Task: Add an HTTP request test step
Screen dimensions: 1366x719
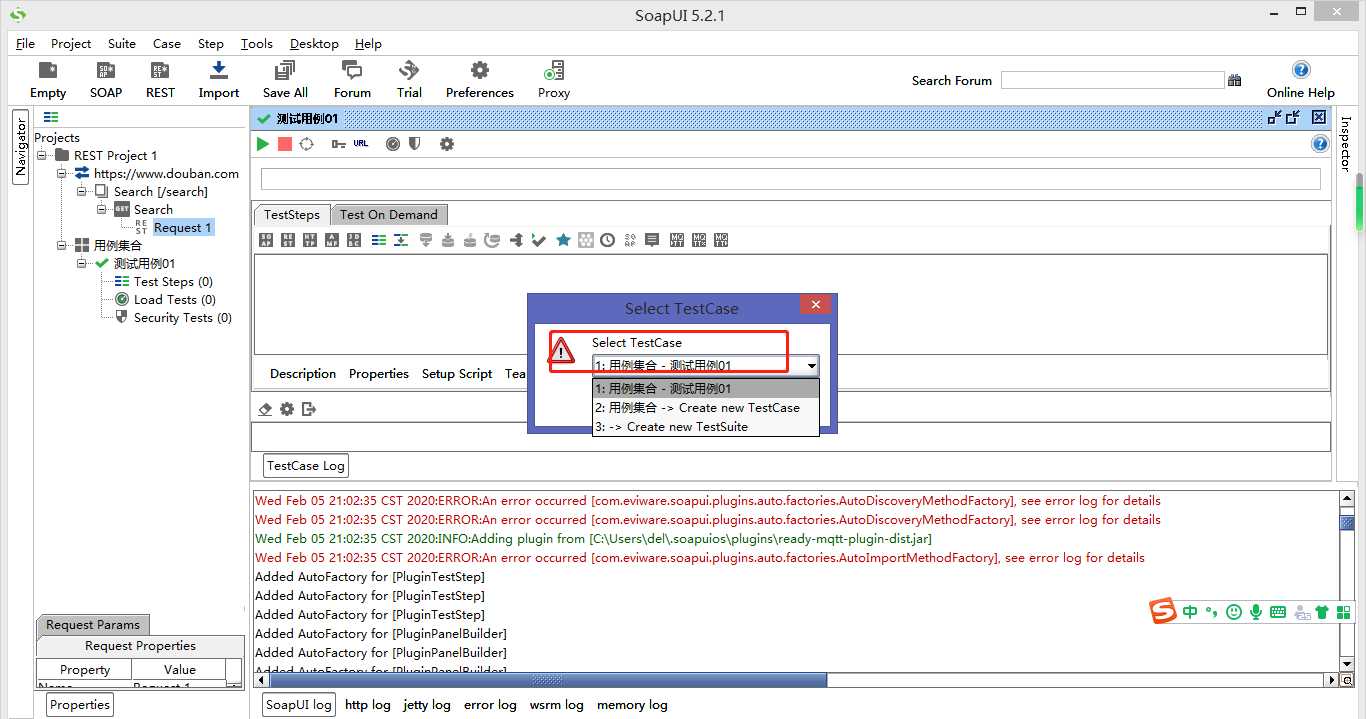Action: tap(310, 240)
